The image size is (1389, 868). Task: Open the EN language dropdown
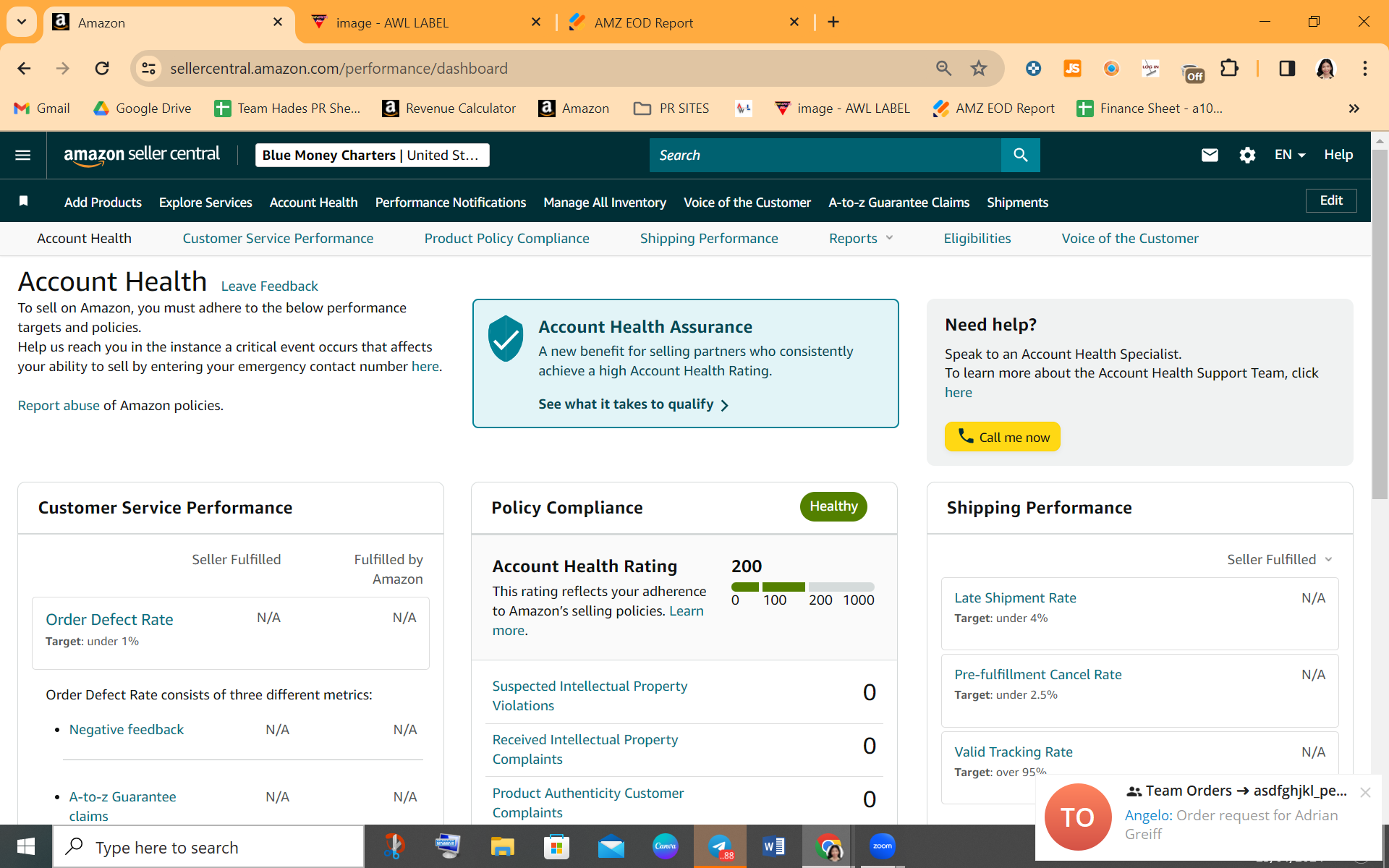tap(1290, 155)
